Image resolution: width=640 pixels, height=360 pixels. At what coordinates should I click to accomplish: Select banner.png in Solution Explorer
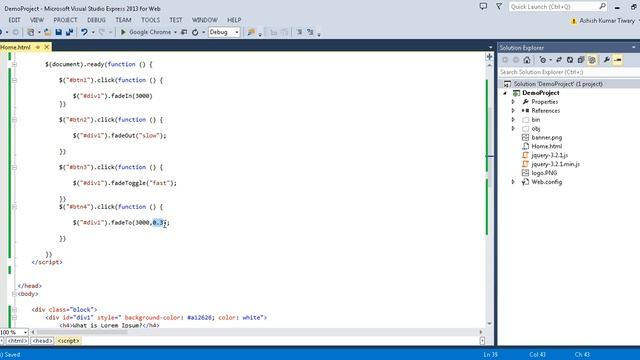(547, 138)
